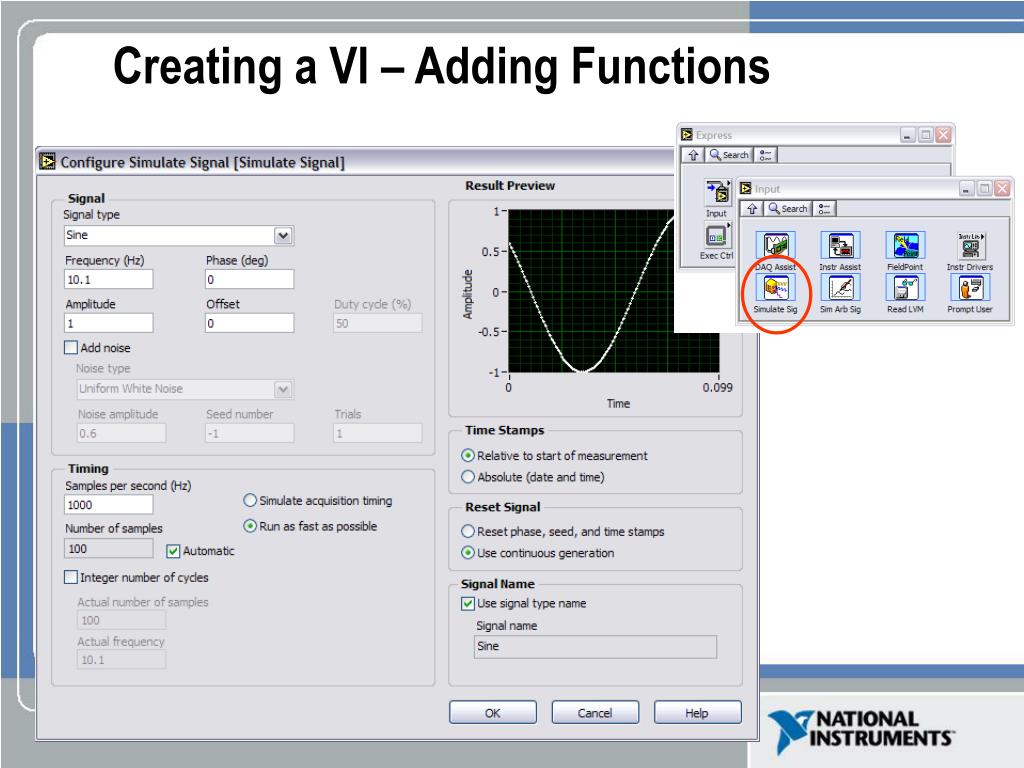Viewport: 1024px width, 768px height.
Task: Close the Input palette window
Action: pyautogui.click(x=1002, y=189)
